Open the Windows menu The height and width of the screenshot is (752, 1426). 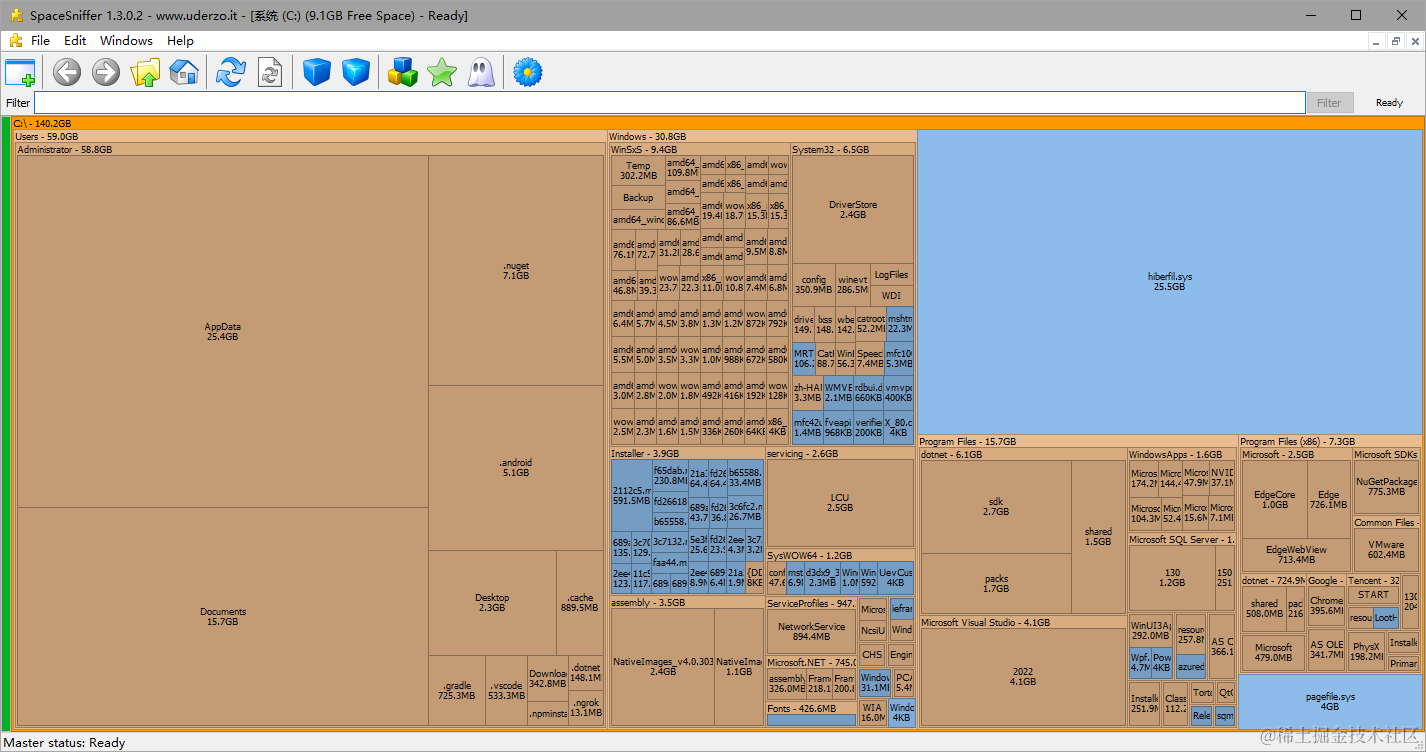coord(127,41)
